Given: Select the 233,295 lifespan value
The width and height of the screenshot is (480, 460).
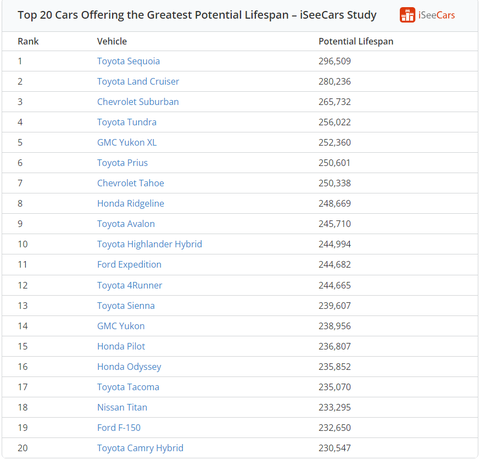Looking at the screenshot, I should click(x=335, y=407).
